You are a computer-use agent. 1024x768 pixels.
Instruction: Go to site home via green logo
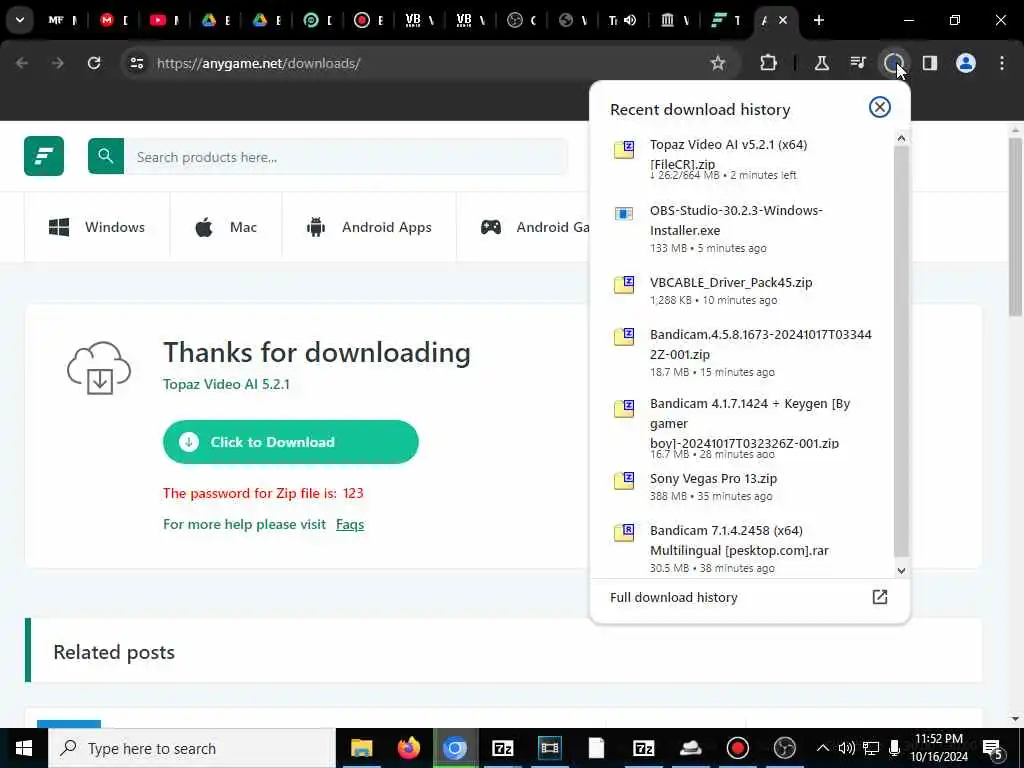pos(44,156)
